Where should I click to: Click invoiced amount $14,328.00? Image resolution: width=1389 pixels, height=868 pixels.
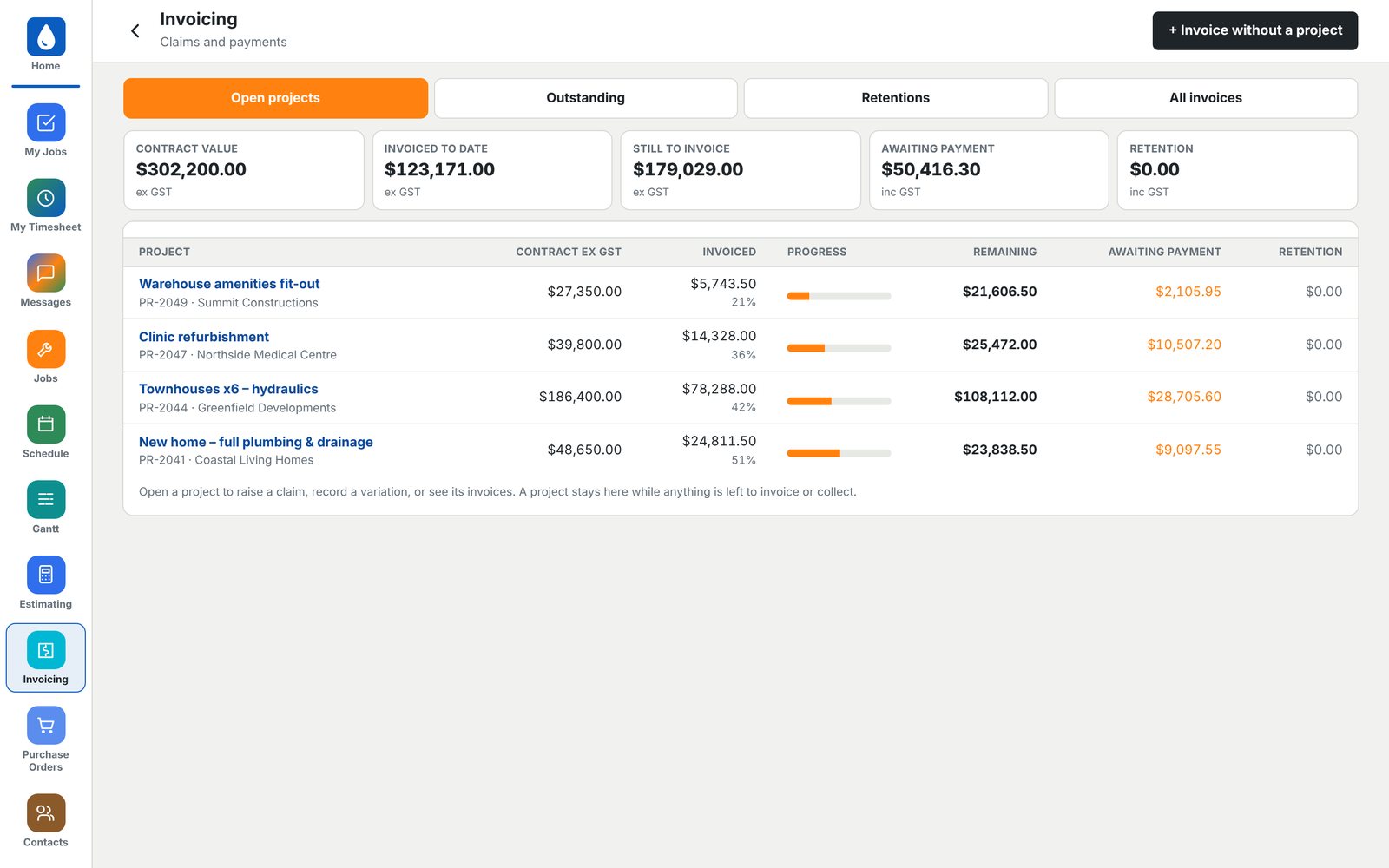point(719,336)
